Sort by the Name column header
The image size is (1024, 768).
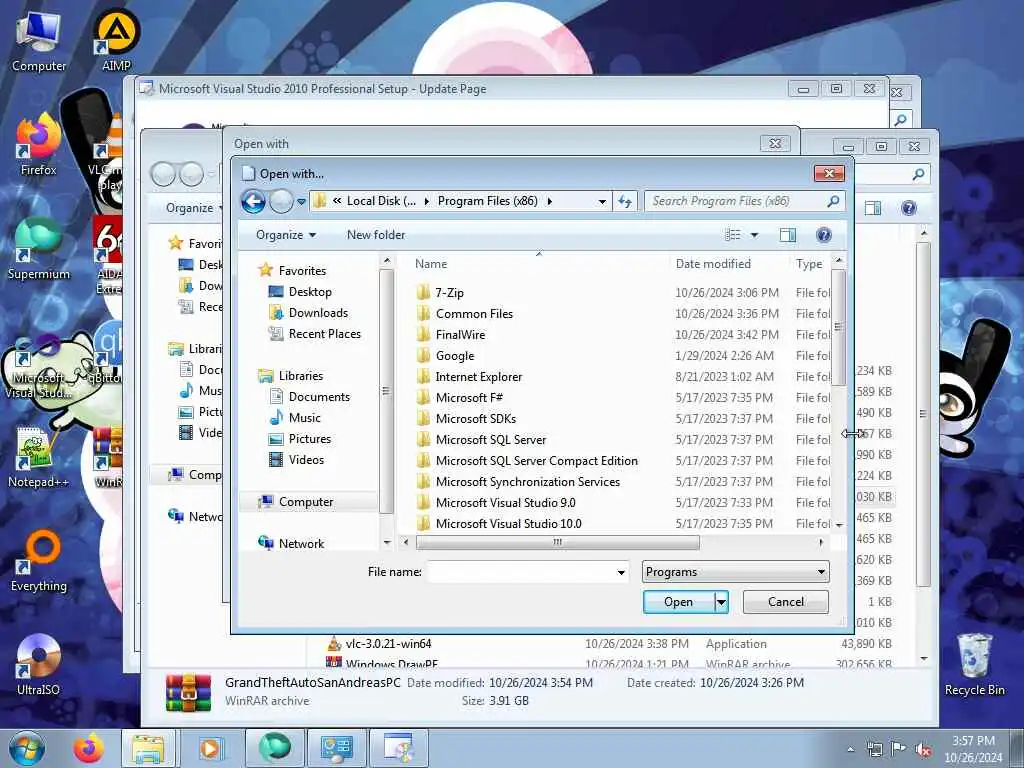[x=431, y=264]
